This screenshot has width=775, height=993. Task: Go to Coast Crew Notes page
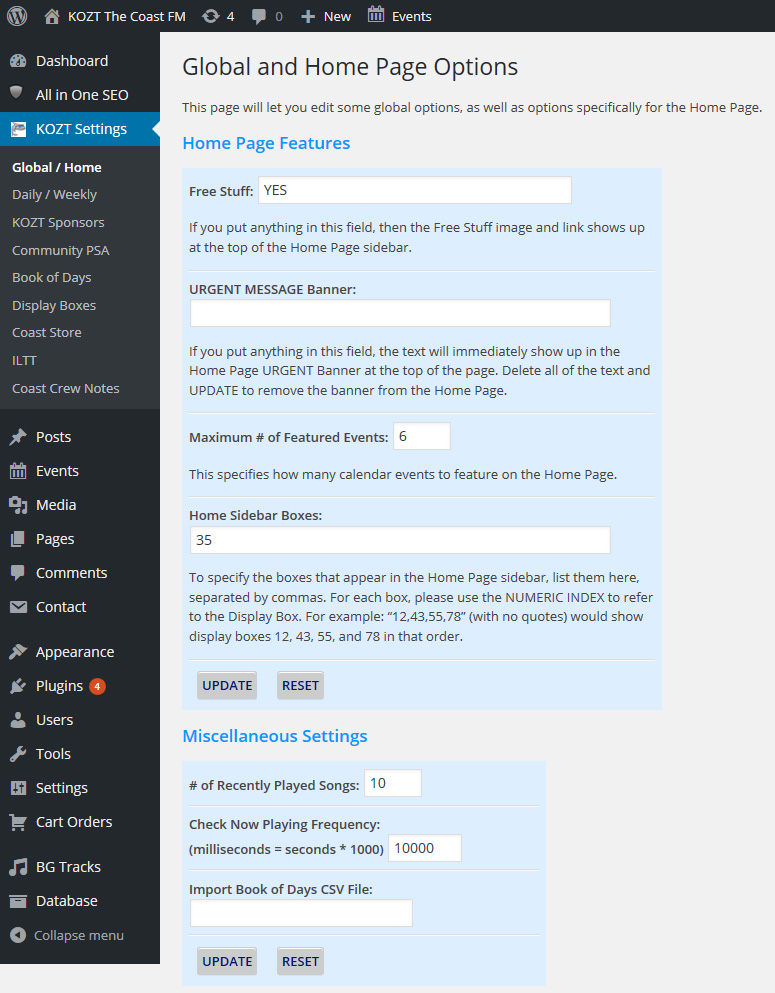pos(65,388)
